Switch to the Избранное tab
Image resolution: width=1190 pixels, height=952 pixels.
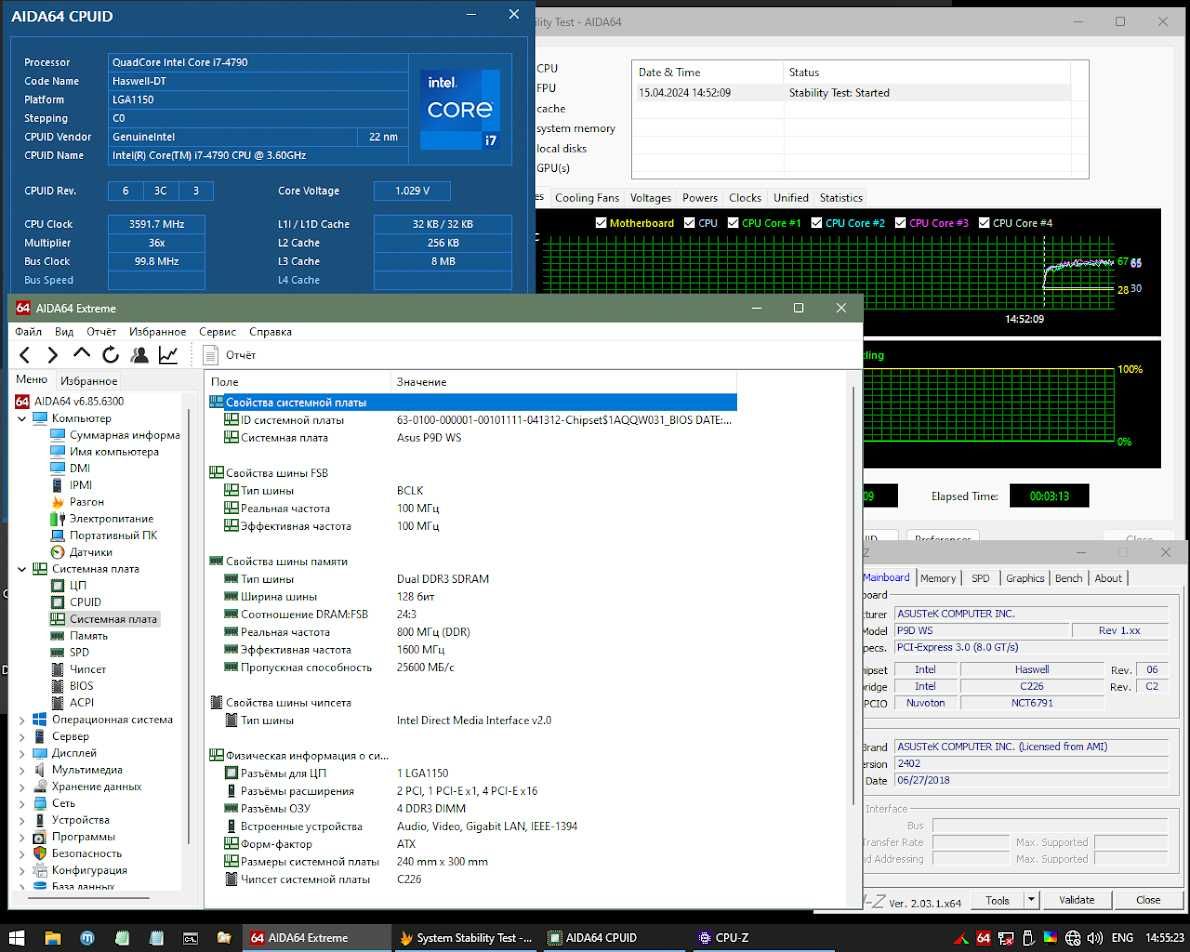(89, 380)
